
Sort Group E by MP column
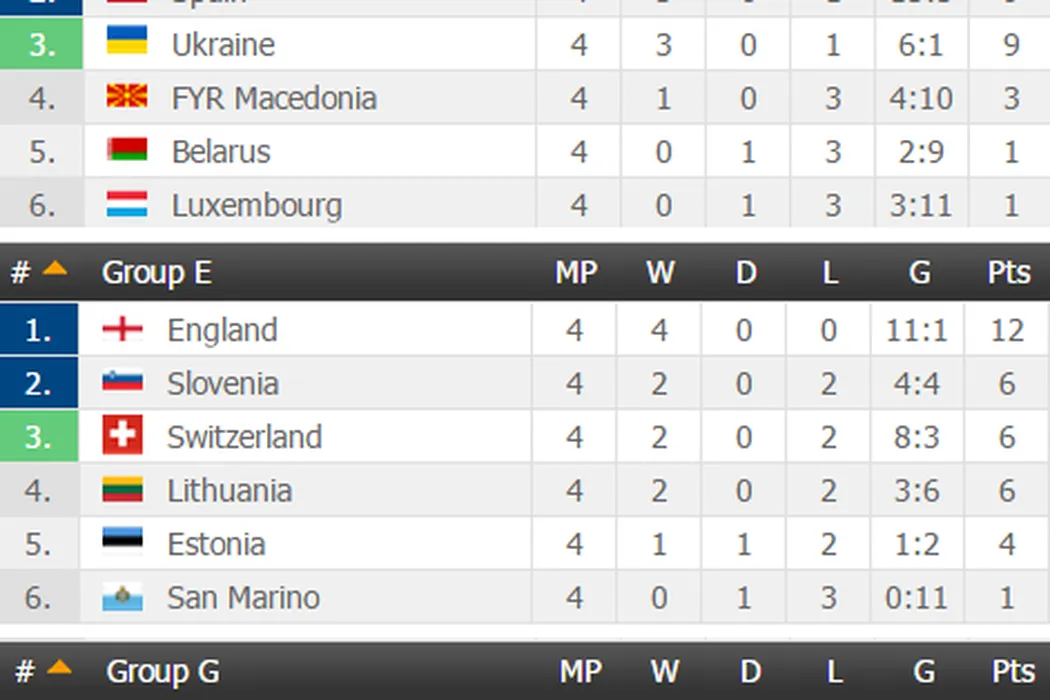click(x=576, y=273)
